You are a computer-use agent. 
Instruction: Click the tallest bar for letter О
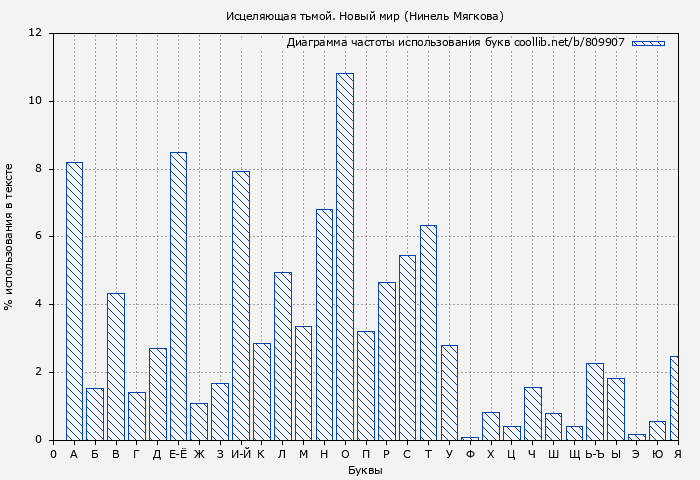(x=344, y=256)
